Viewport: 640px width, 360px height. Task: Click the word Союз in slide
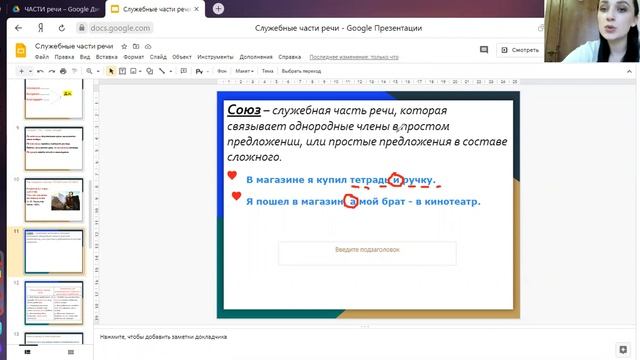click(x=244, y=110)
